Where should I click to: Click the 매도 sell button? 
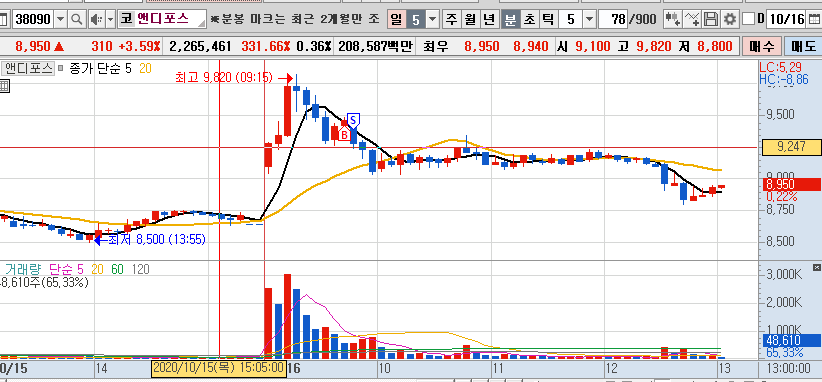coord(803,47)
